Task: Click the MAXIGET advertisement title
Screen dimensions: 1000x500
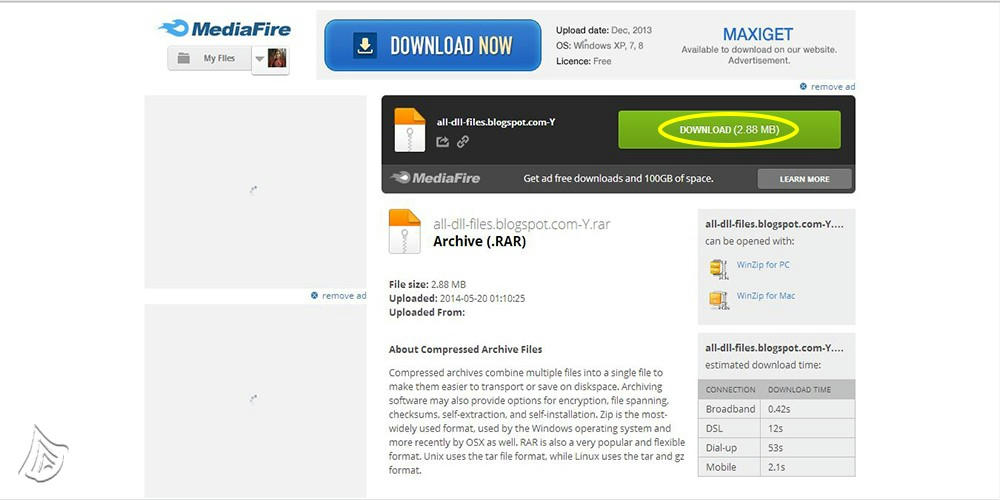Action: 758,34
